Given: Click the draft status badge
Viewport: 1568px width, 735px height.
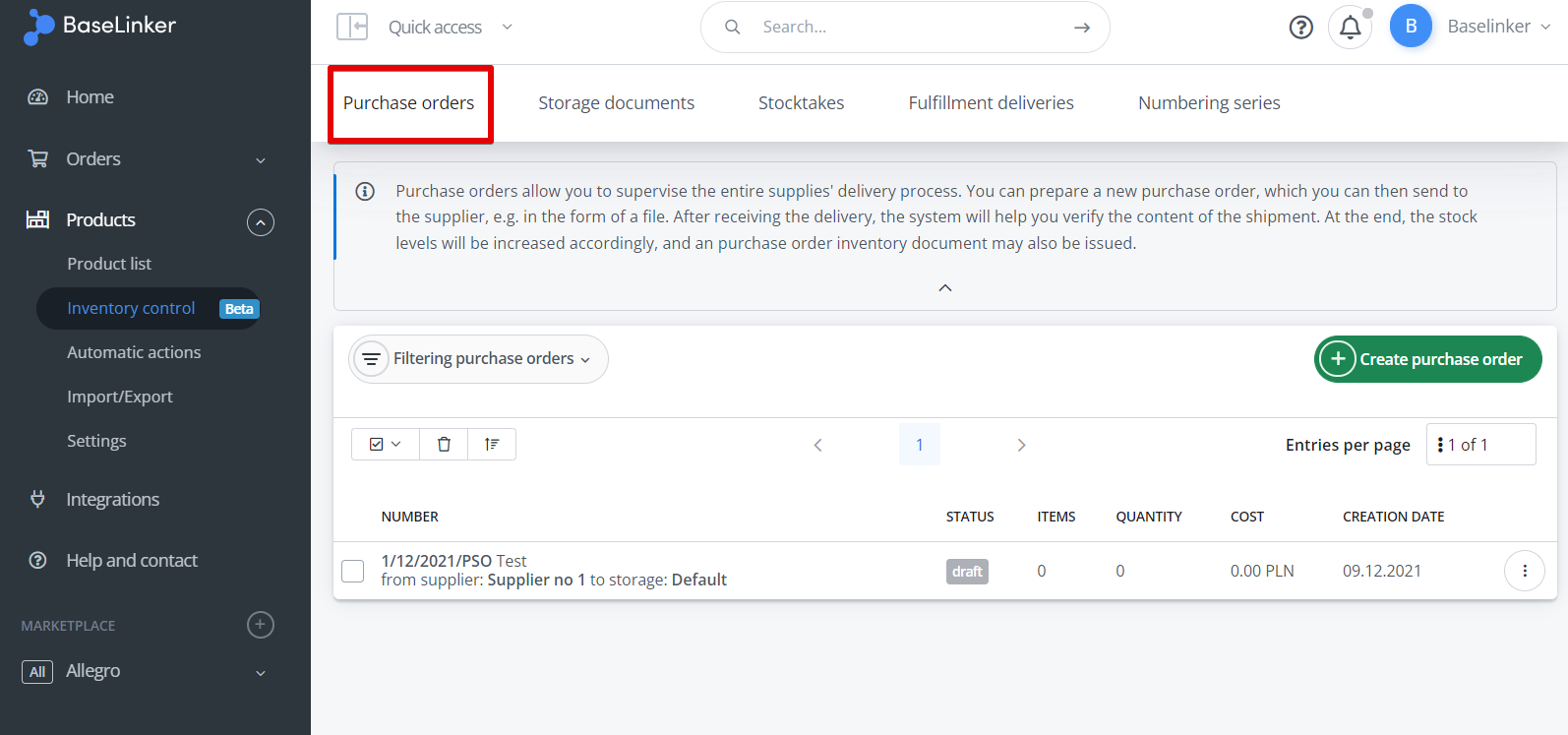Looking at the screenshot, I should (967, 572).
